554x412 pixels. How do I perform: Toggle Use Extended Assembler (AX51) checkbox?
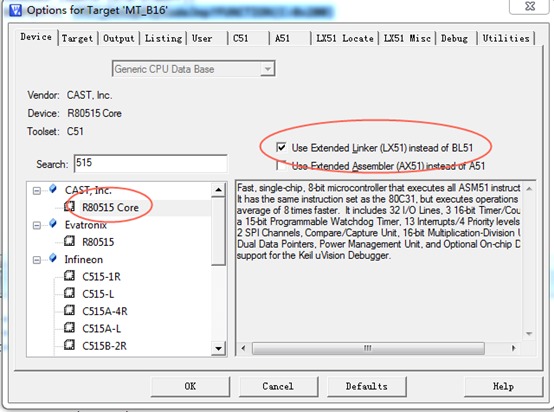pos(281,165)
